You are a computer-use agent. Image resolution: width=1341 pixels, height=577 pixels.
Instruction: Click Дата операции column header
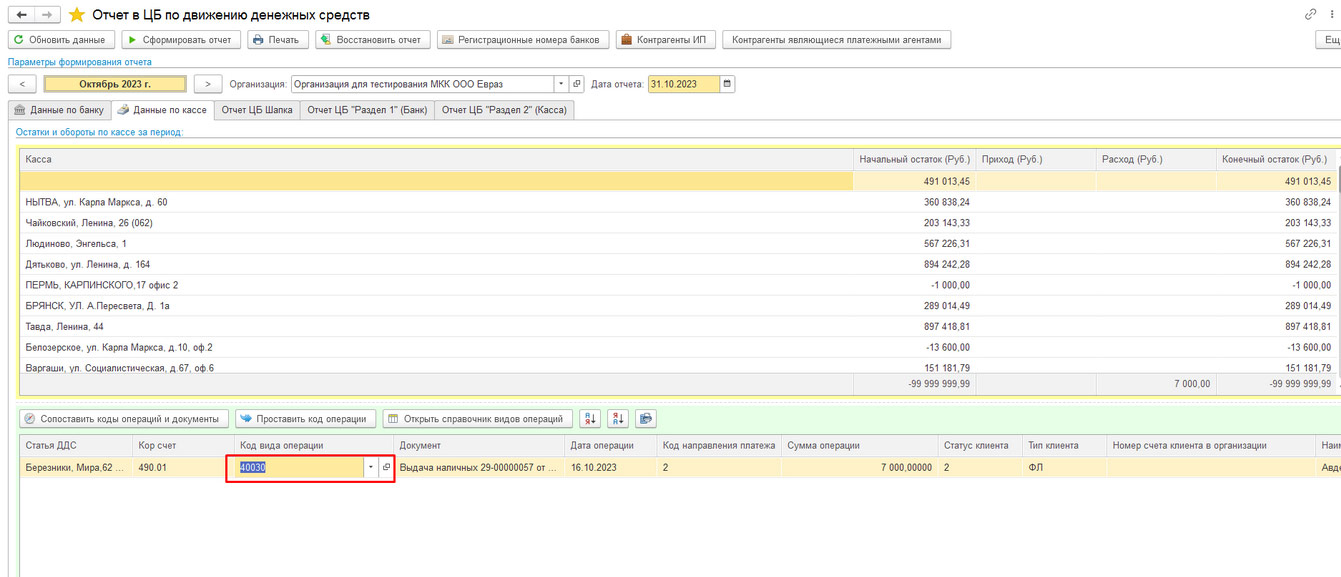pyautogui.click(x=611, y=445)
